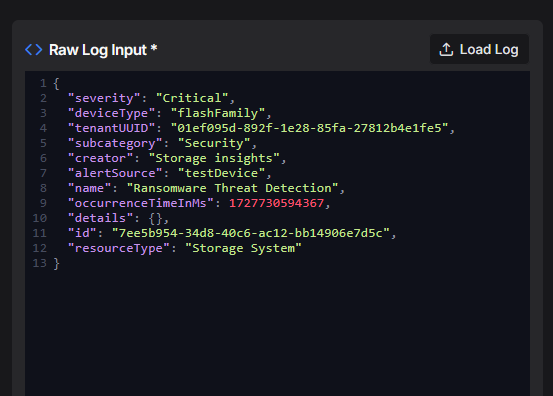Click the "Storage System" resourceType value
Screen dimensions: 553x396
coord(243,248)
